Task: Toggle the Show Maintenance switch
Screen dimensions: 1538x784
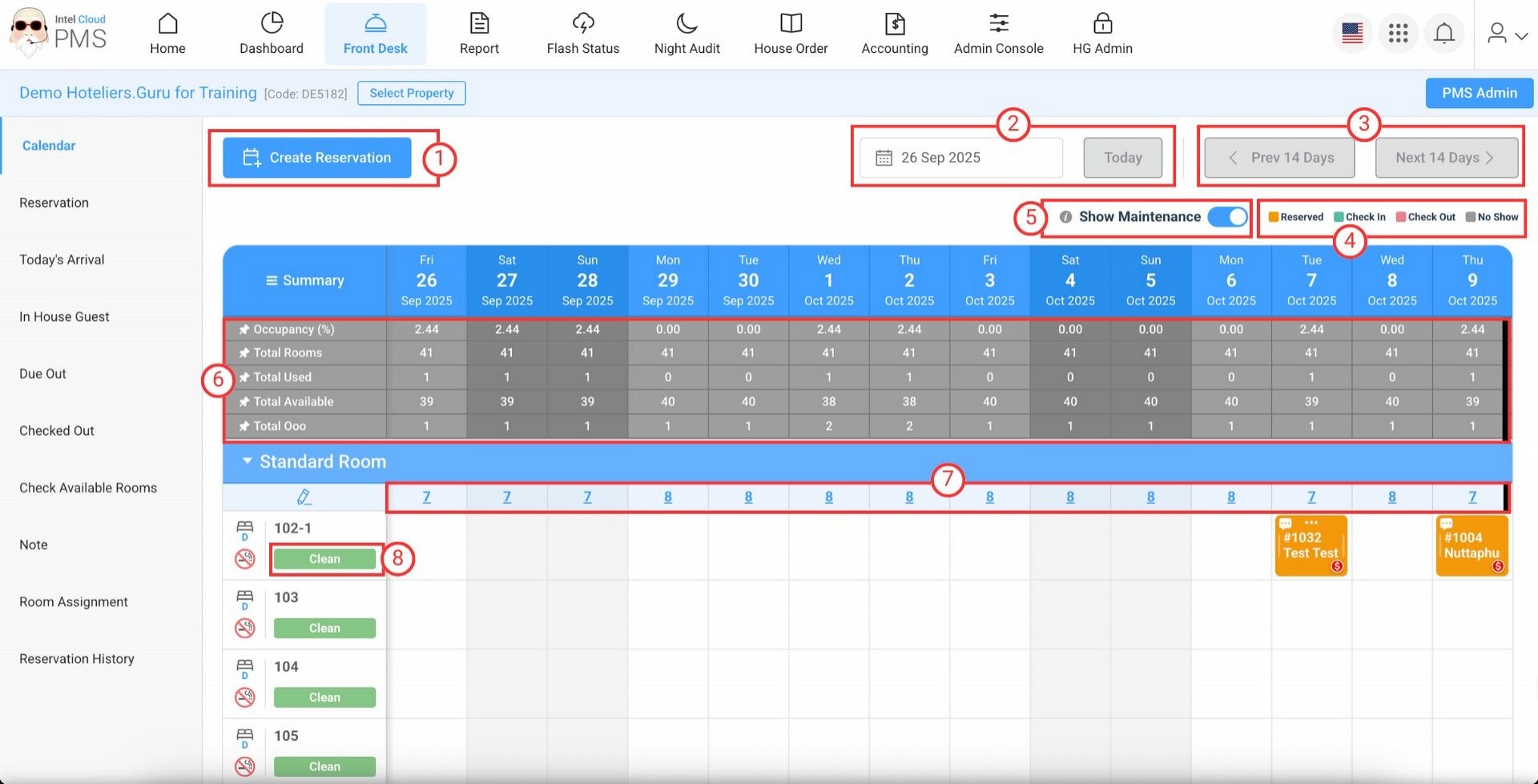Action: click(x=1227, y=217)
